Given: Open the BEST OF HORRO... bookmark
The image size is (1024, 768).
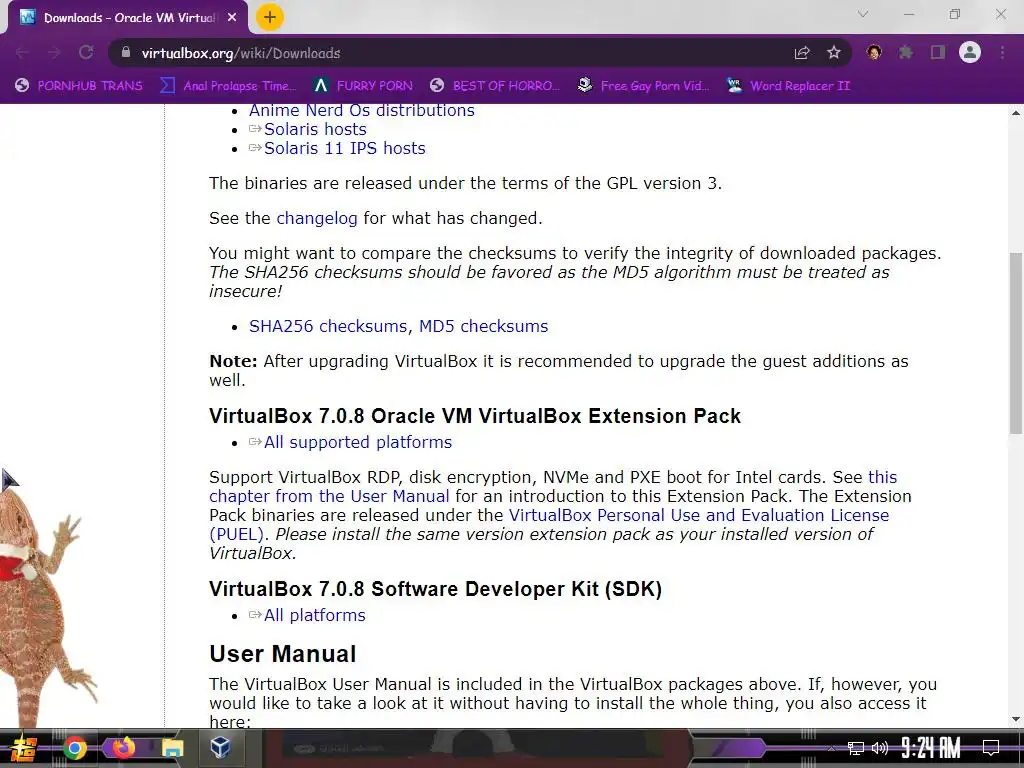Looking at the screenshot, I should tap(494, 86).
